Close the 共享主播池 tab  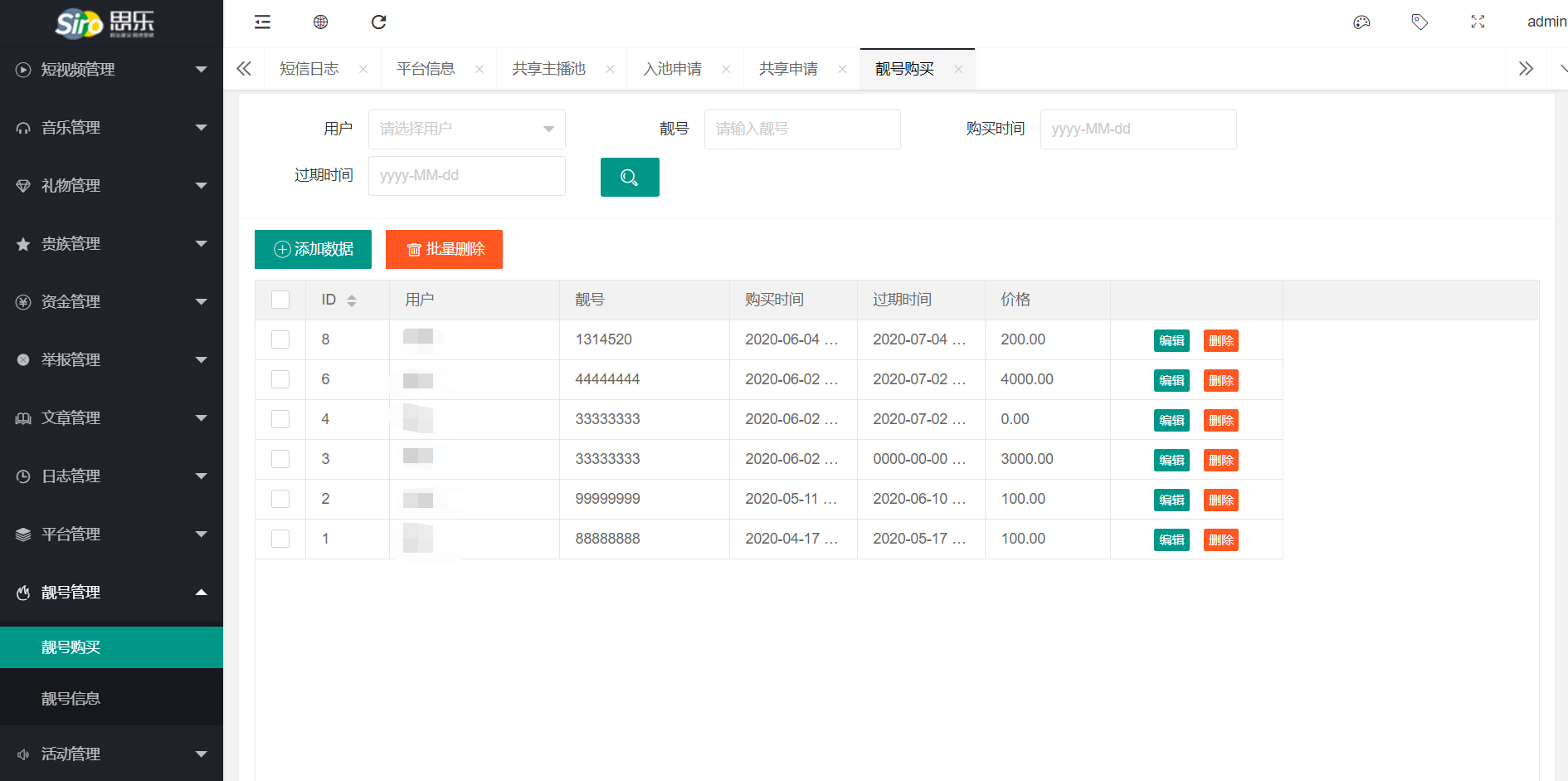(x=611, y=70)
